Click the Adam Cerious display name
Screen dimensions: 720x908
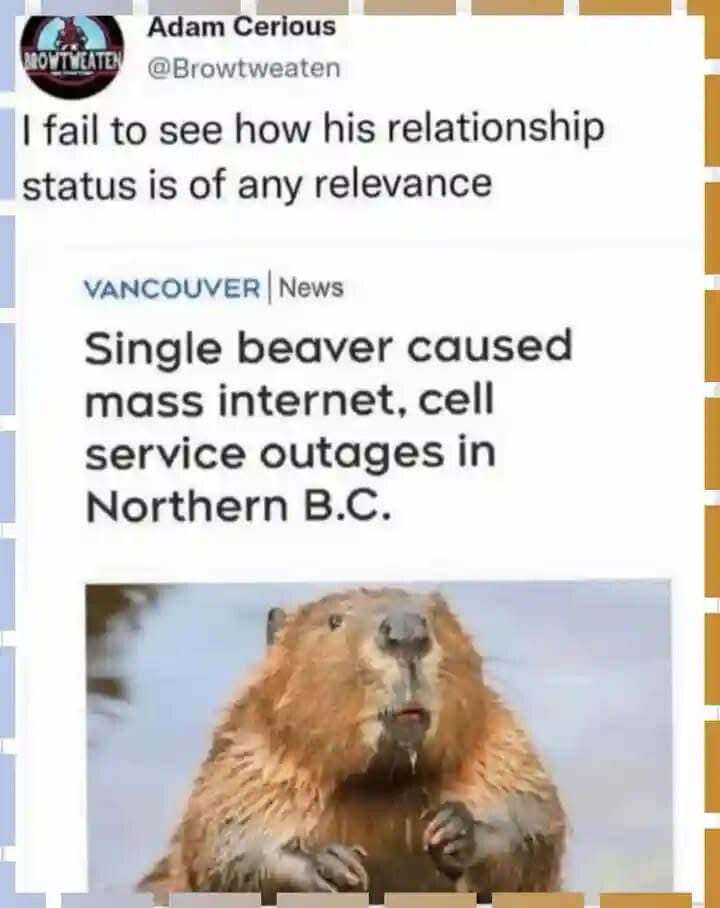pyautogui.click(x=241, y=27)
